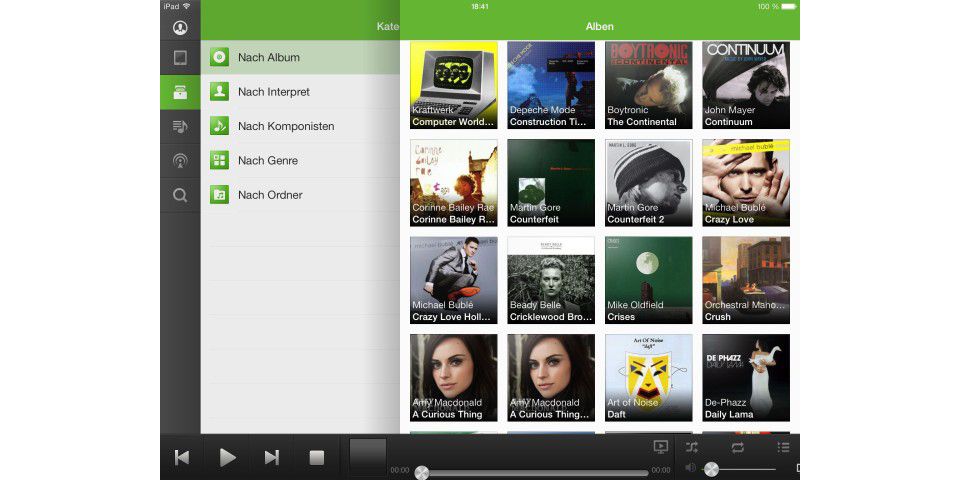Open Michael Bublé Crazy Love album
This screenshot has width=960, height=480.
(746, 182)
